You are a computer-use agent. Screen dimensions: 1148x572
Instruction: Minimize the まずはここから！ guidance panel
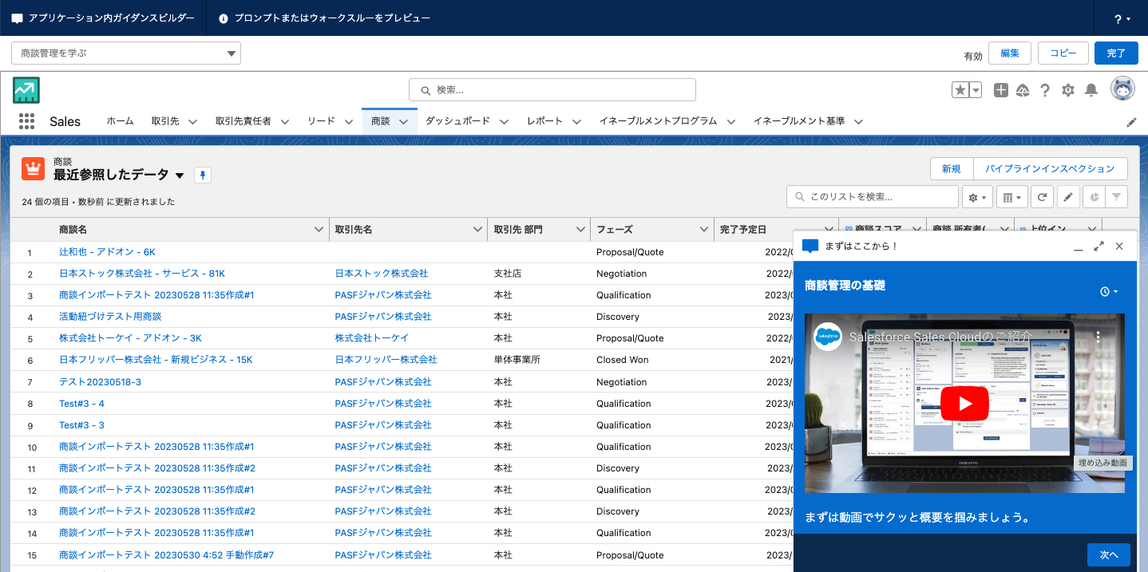(x=1078, y=247)
